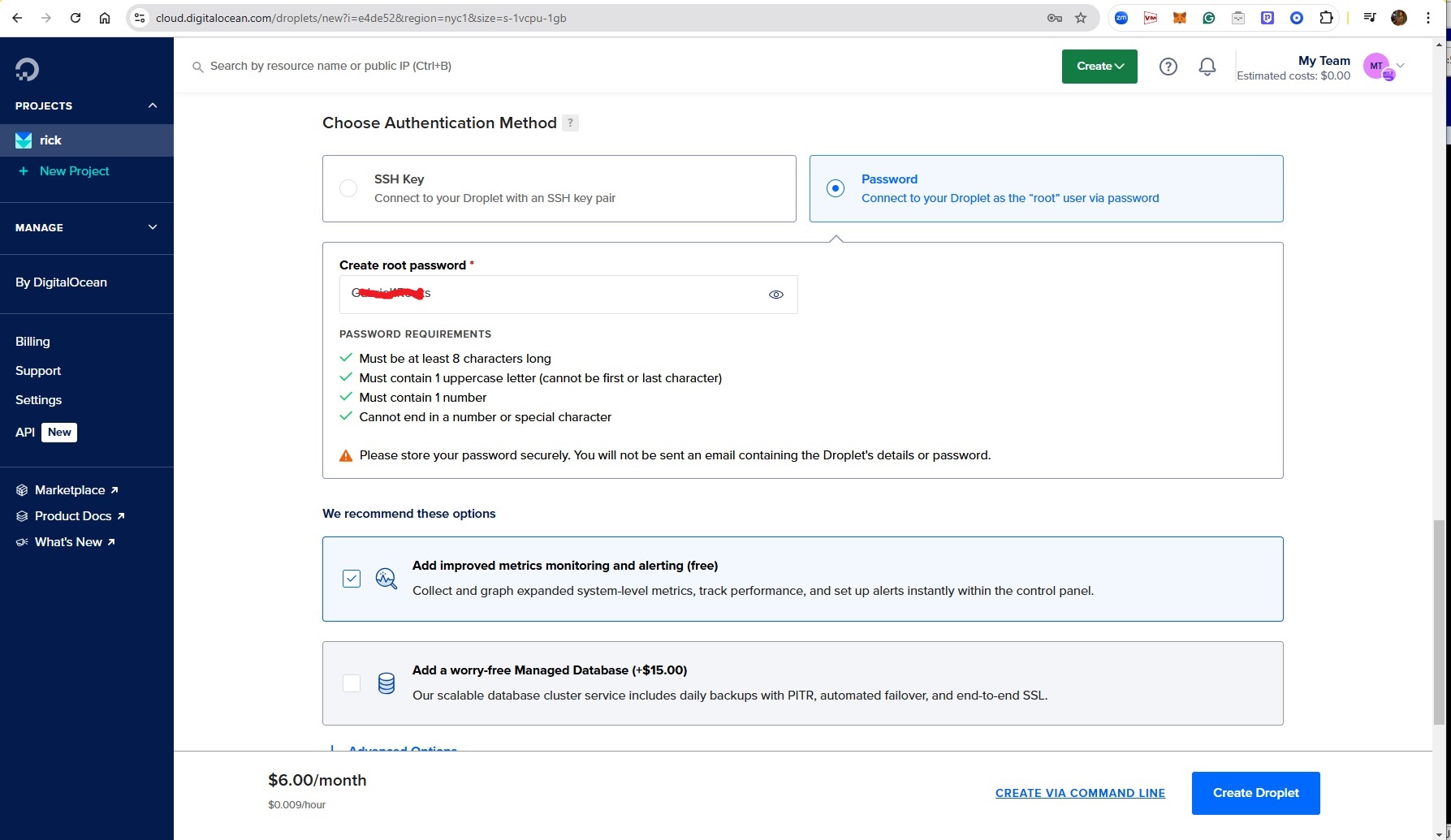
Task: Expand the team account chevron
Action: coord(1400,66)
